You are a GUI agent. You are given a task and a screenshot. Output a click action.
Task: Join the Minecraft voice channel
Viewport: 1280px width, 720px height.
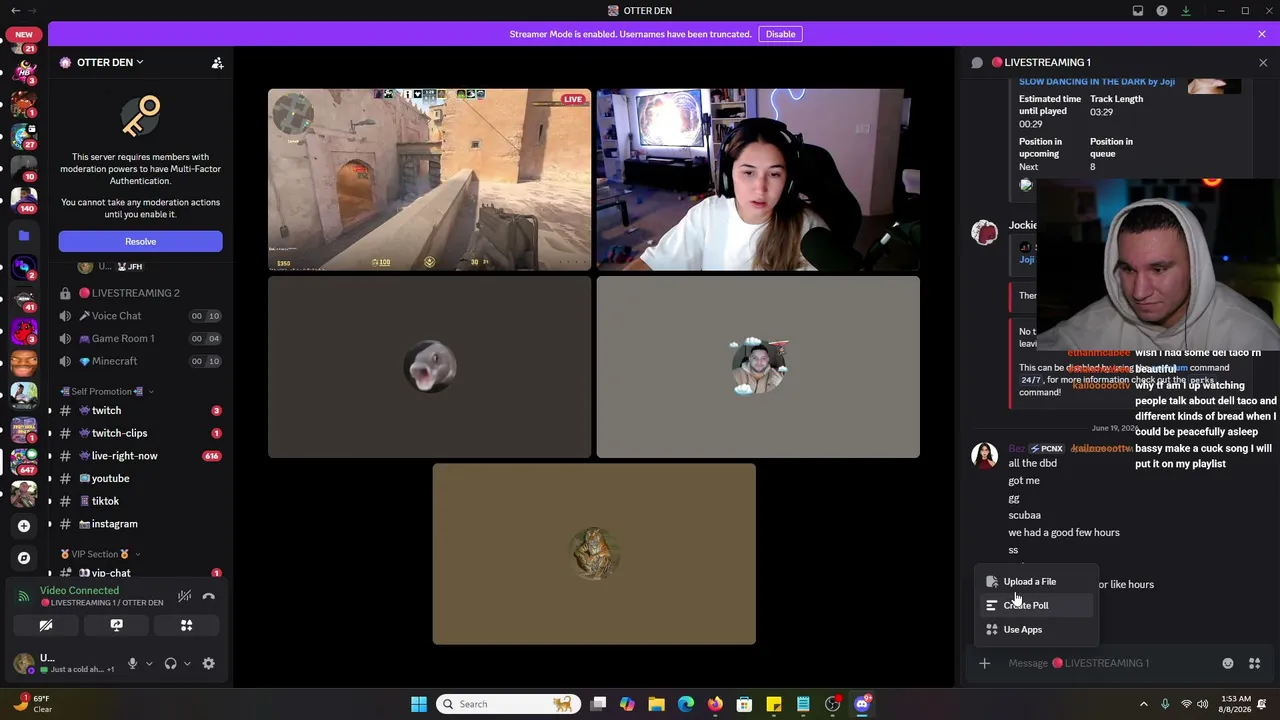tap(140, 361)
